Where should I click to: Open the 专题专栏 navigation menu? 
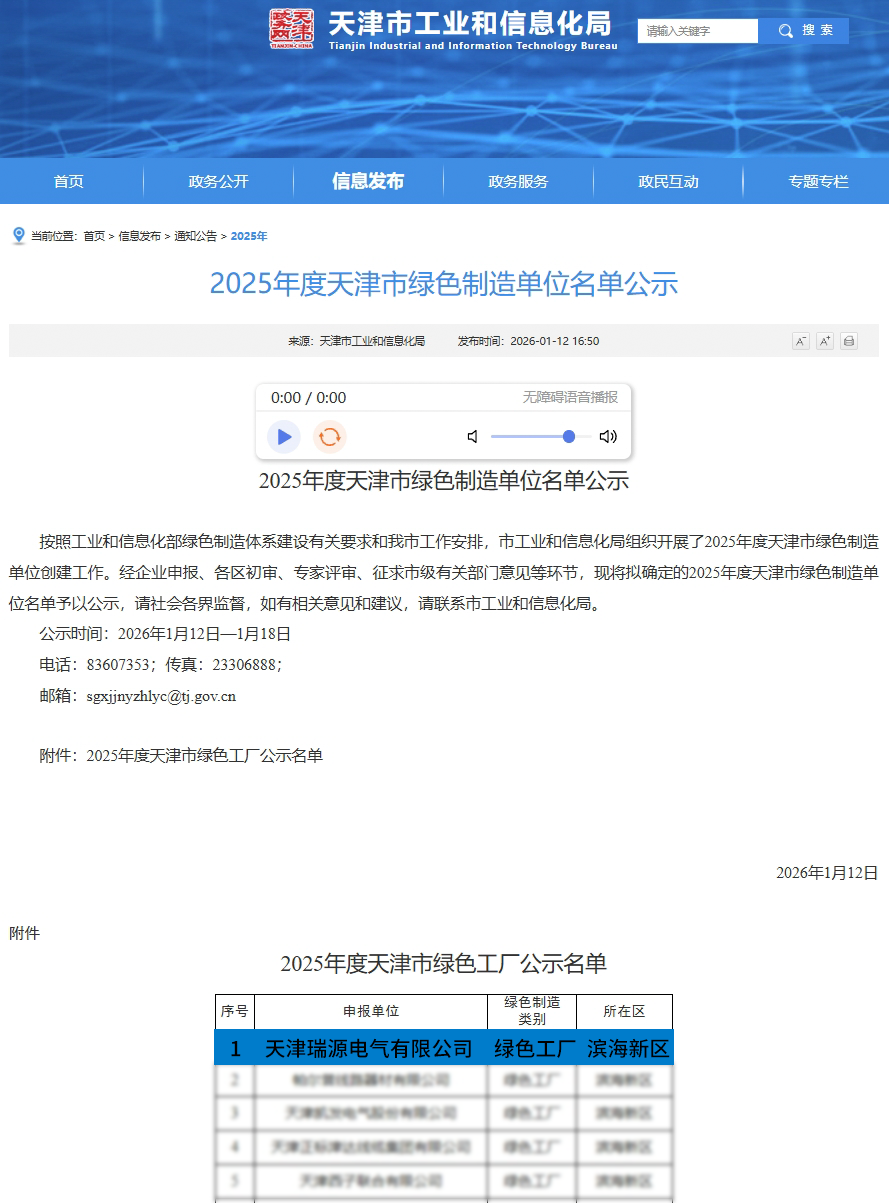click(818, 182)
